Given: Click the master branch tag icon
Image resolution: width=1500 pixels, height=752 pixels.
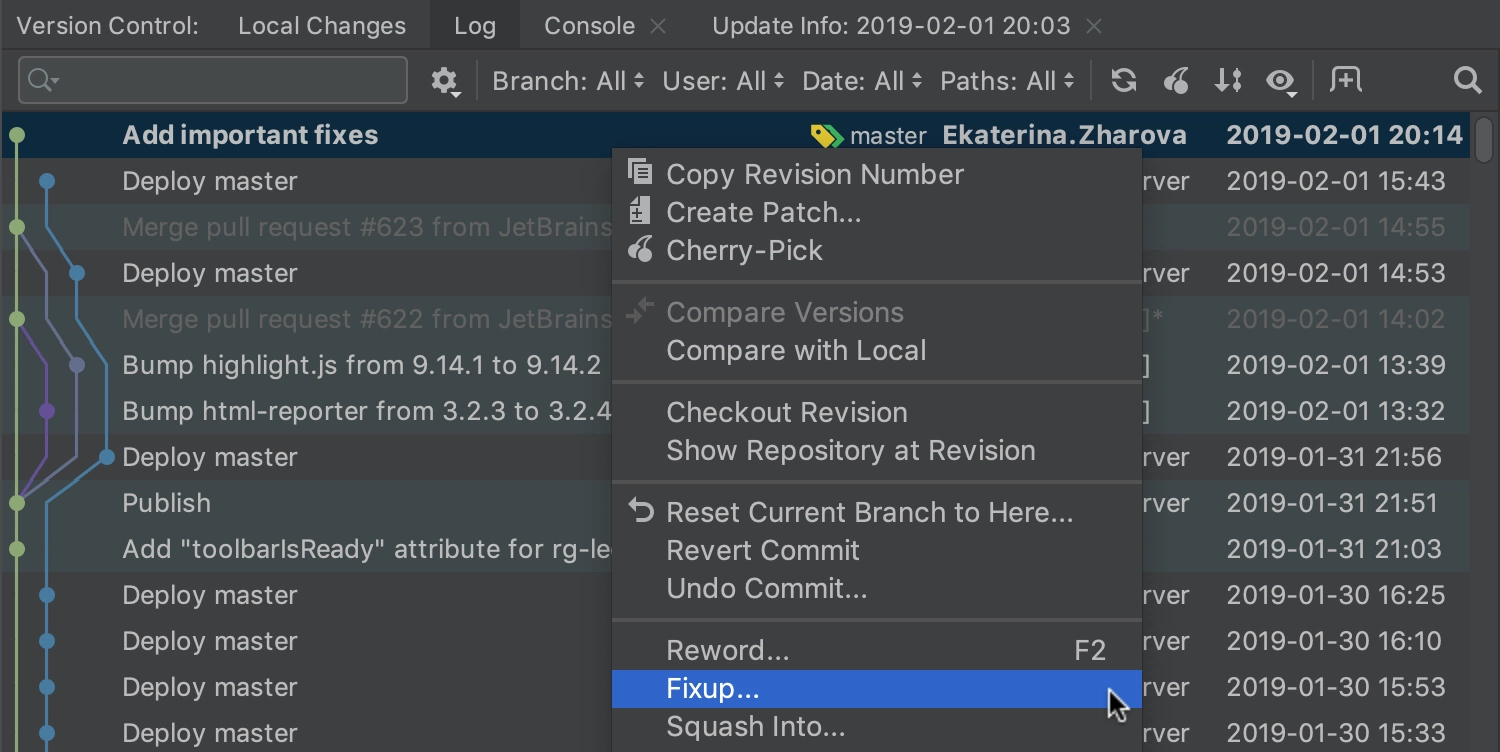Looking at the screenshot, I should [x=827, y=136].
